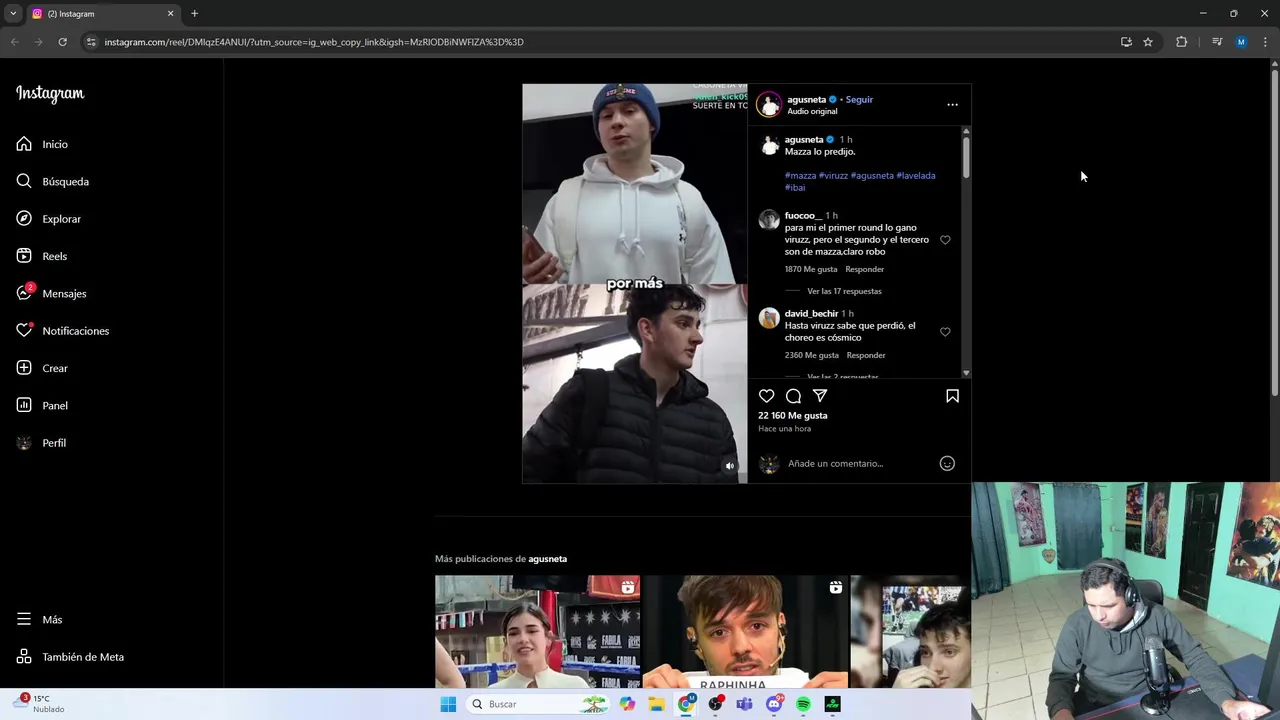Click the address bar URL
The height and width of the screenshot is (720, 1280).
(314, 42)
